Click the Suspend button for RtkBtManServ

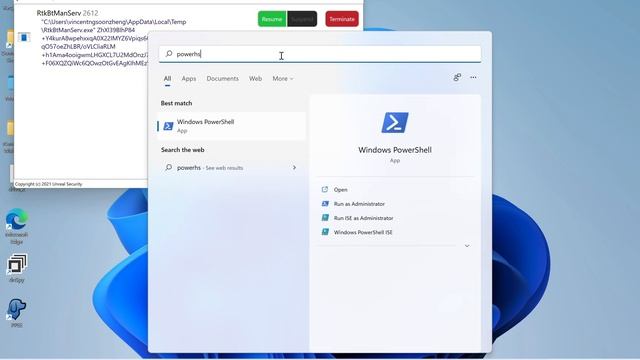click(x=302, y=19)
